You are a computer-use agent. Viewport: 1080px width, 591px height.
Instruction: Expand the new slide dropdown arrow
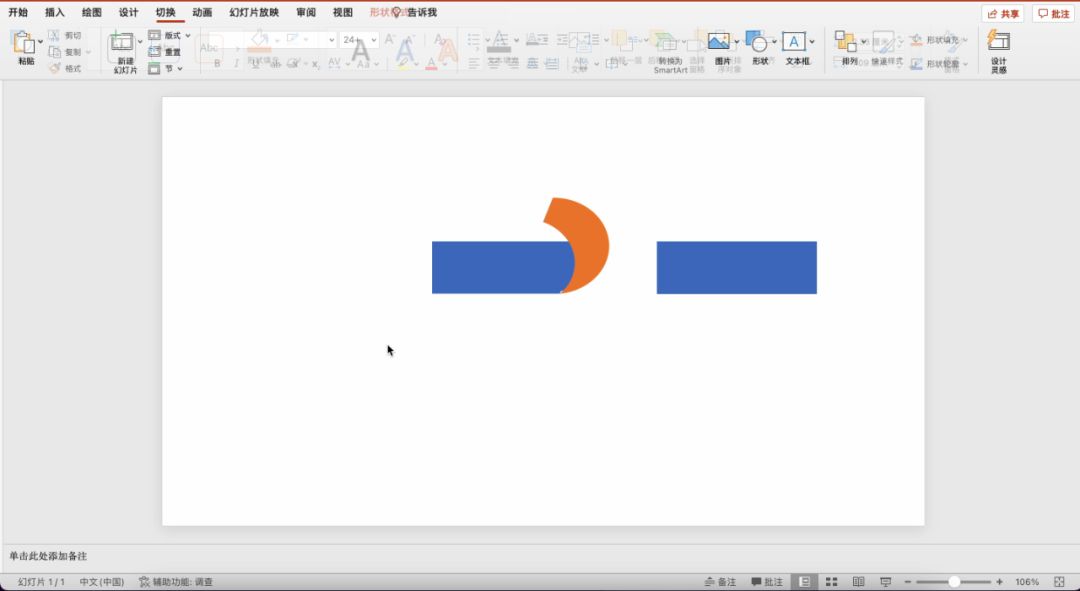click(x=140, y=43)
